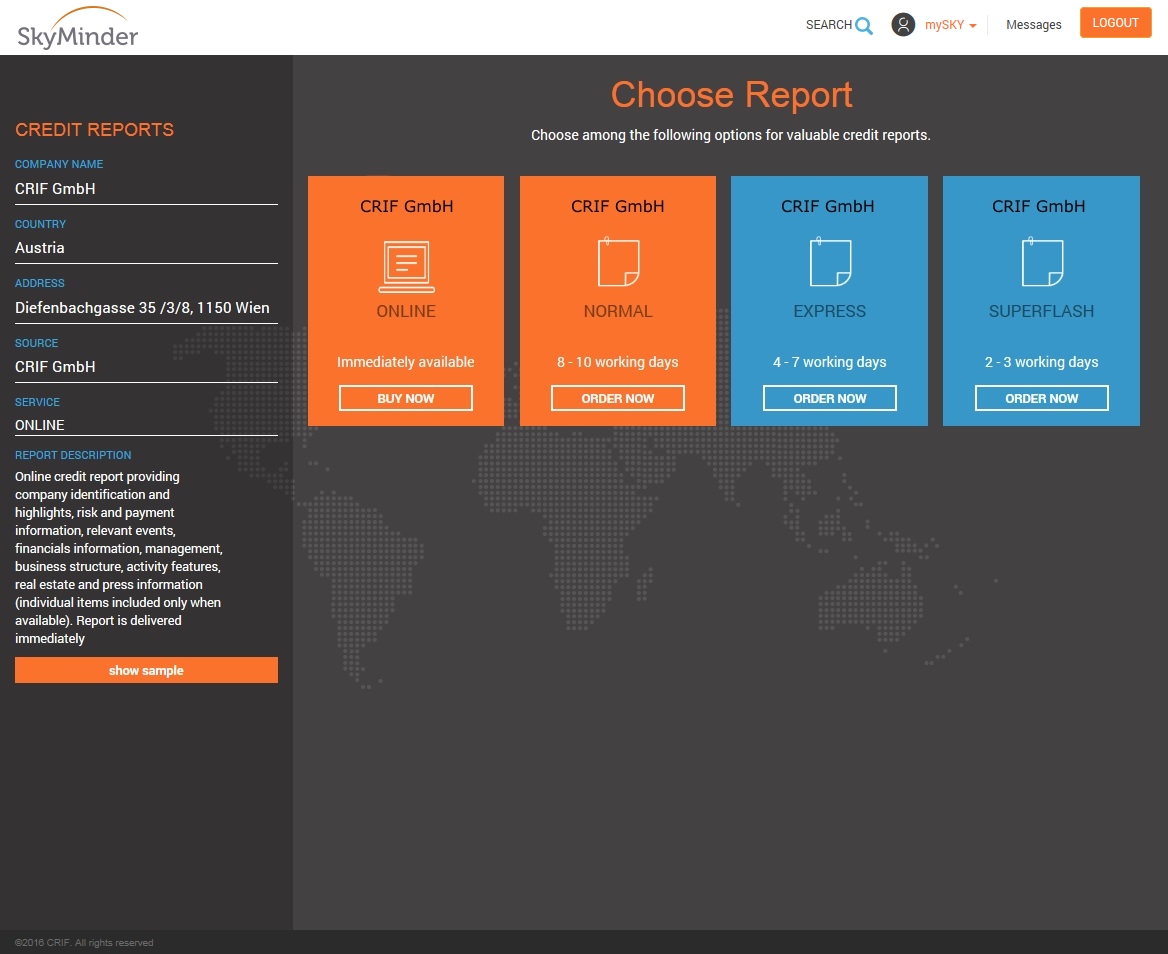Viewport: 1168px width, 954px height.
Task: Click the LOGOUT button
Action: coord(1115,22)
